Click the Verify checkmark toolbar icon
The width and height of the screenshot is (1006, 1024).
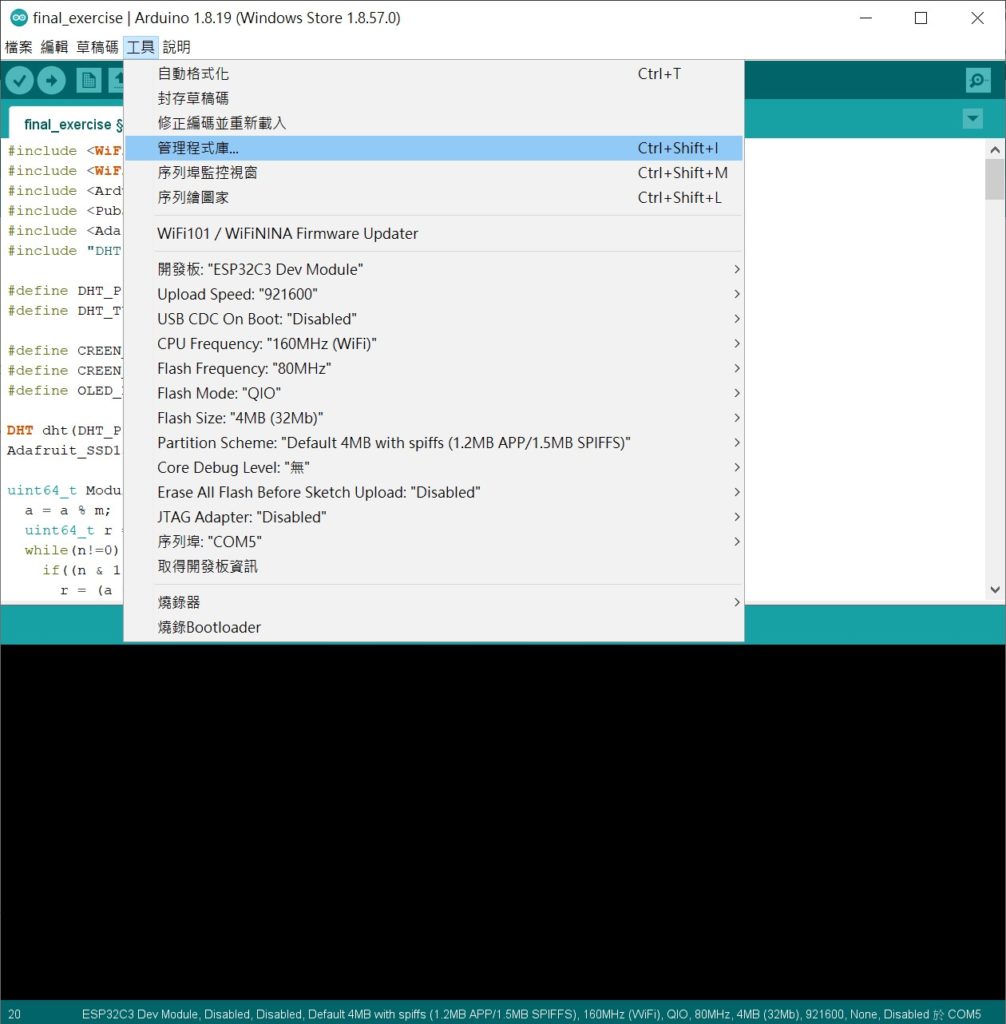click(20, 80)
